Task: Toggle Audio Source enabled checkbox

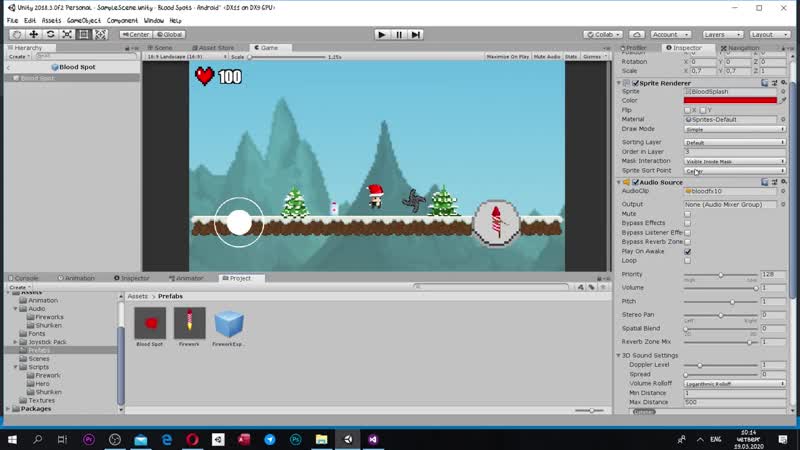Action: (635, 182)
